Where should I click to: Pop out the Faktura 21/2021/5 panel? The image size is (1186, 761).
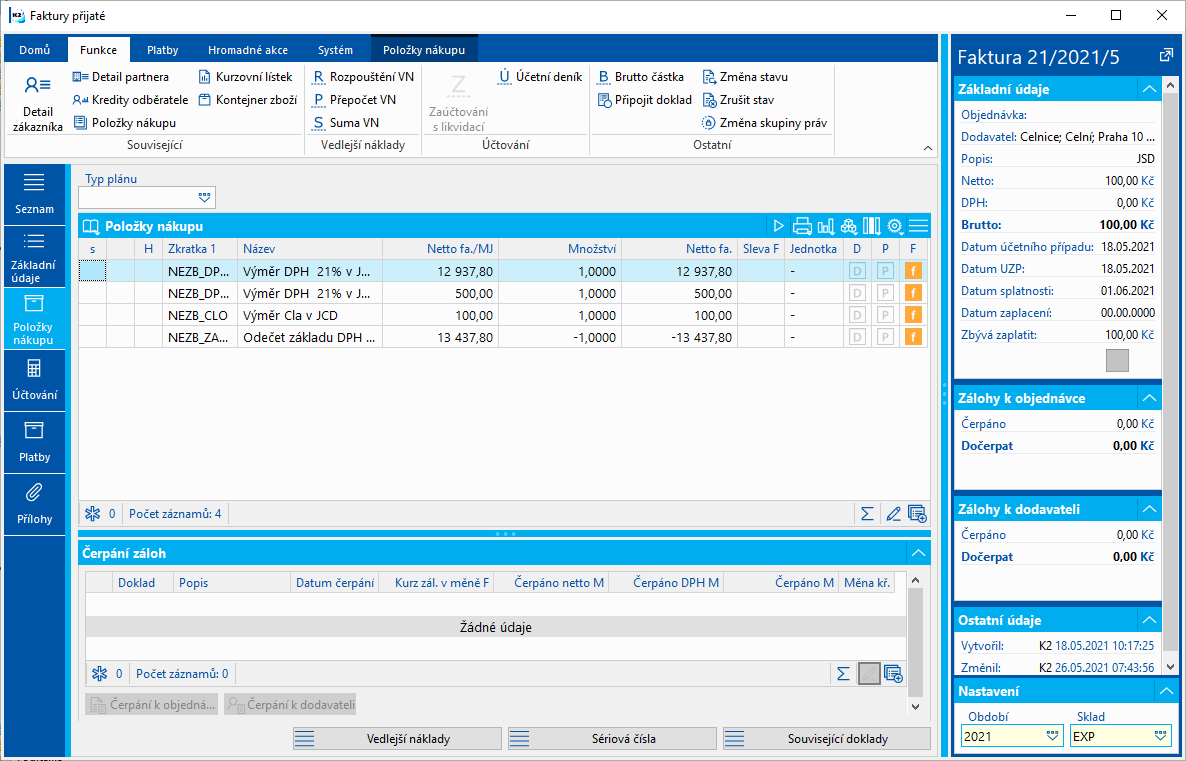click(1166, 56)
